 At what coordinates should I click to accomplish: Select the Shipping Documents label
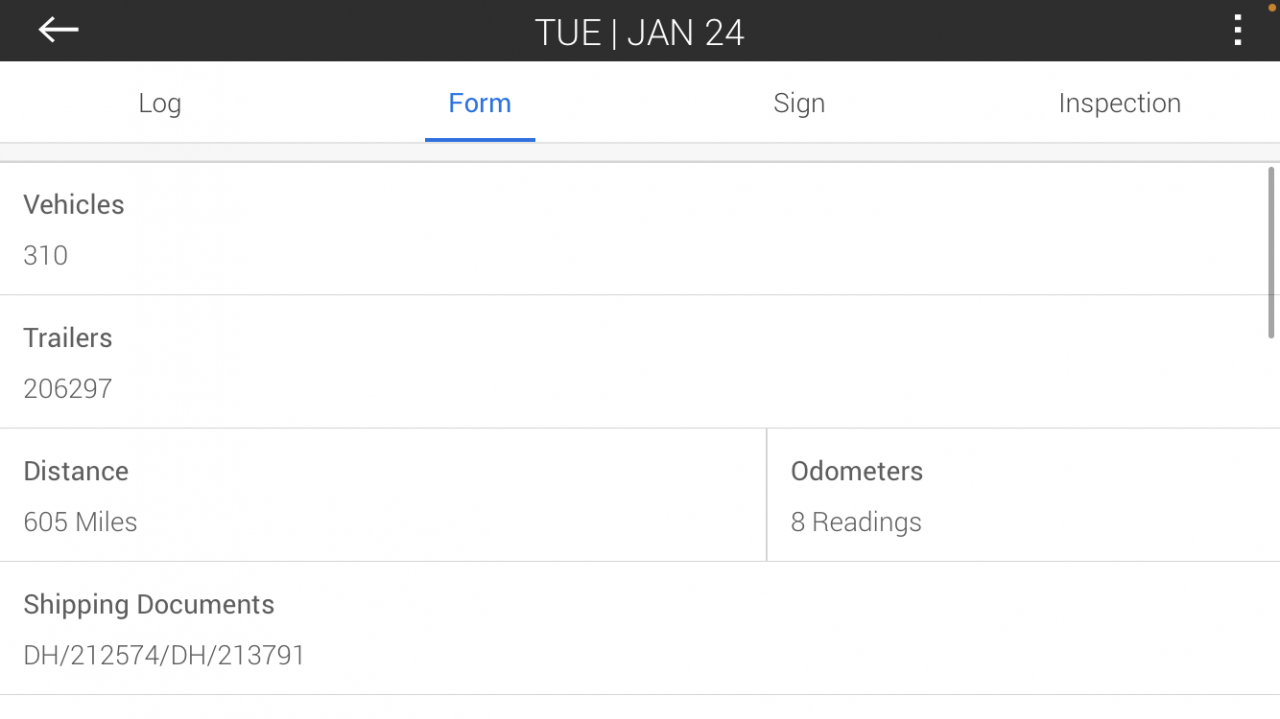(149, 605)
